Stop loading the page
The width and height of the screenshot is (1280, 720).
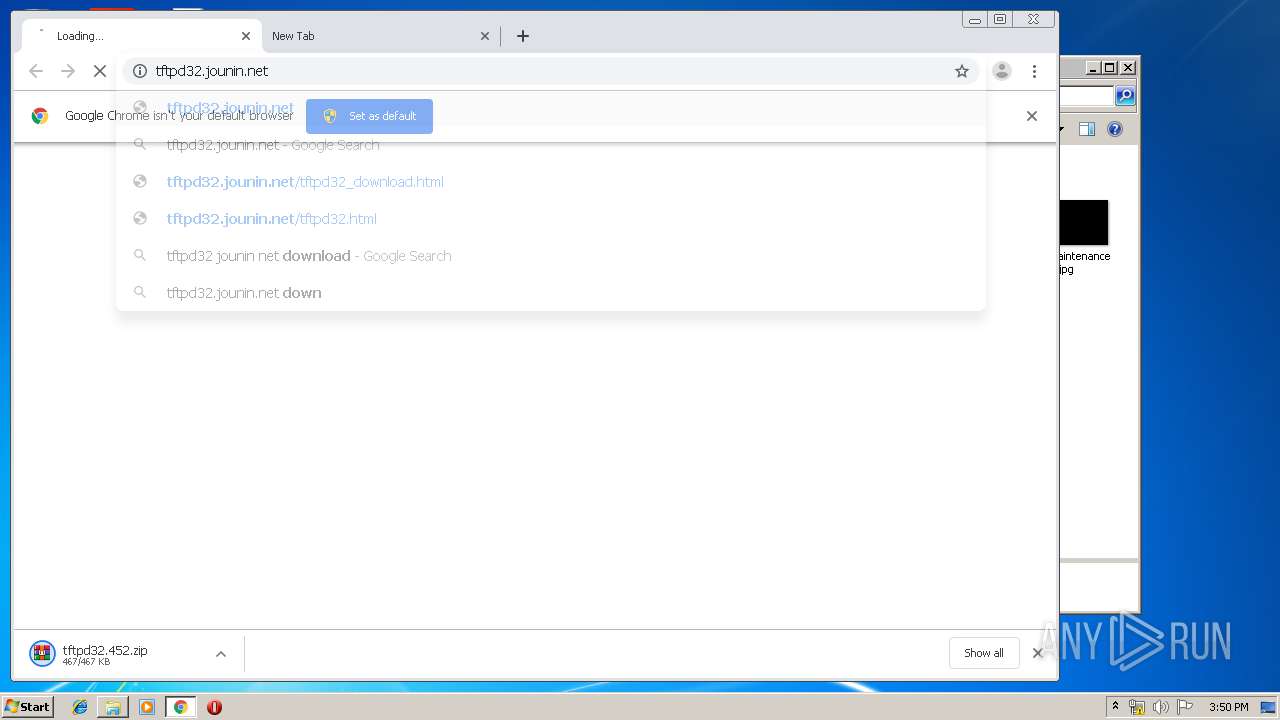click(99, 71)
